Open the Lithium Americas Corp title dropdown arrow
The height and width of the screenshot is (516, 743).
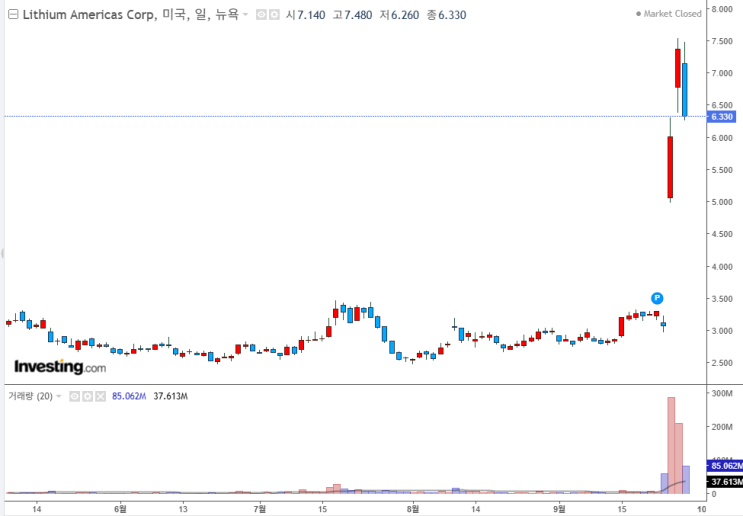[x=245, y=15]
